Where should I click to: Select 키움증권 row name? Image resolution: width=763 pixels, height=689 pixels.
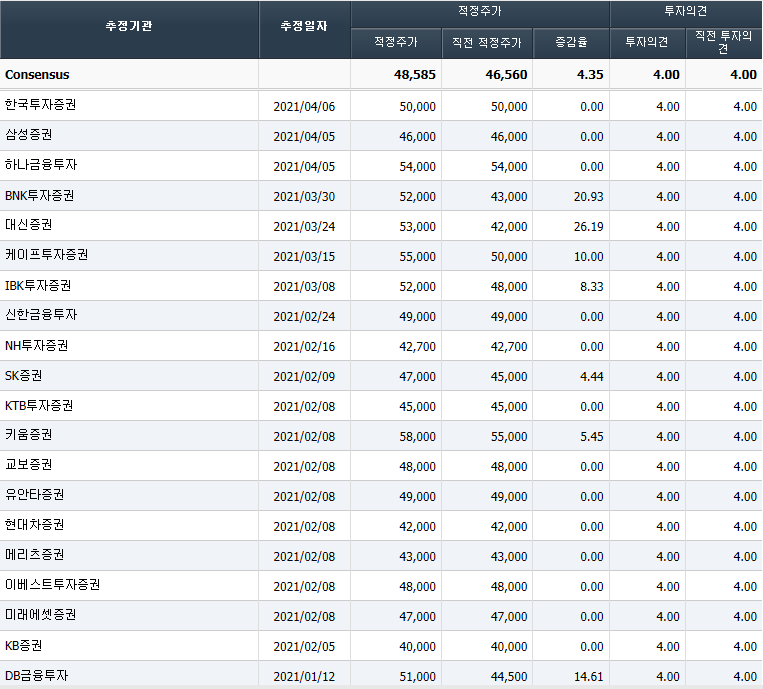tap(29, 435)
